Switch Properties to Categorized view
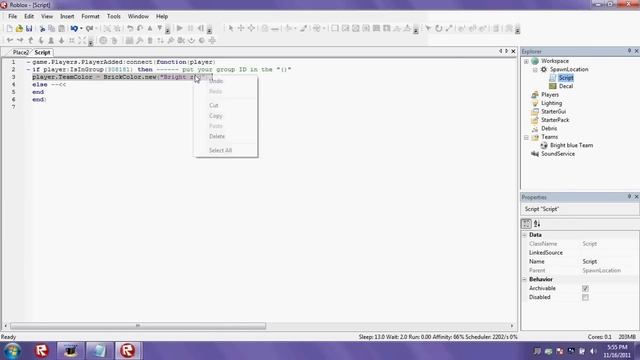Screen dimensions: 640x360 pyautogui.click(x=526, y=224)
